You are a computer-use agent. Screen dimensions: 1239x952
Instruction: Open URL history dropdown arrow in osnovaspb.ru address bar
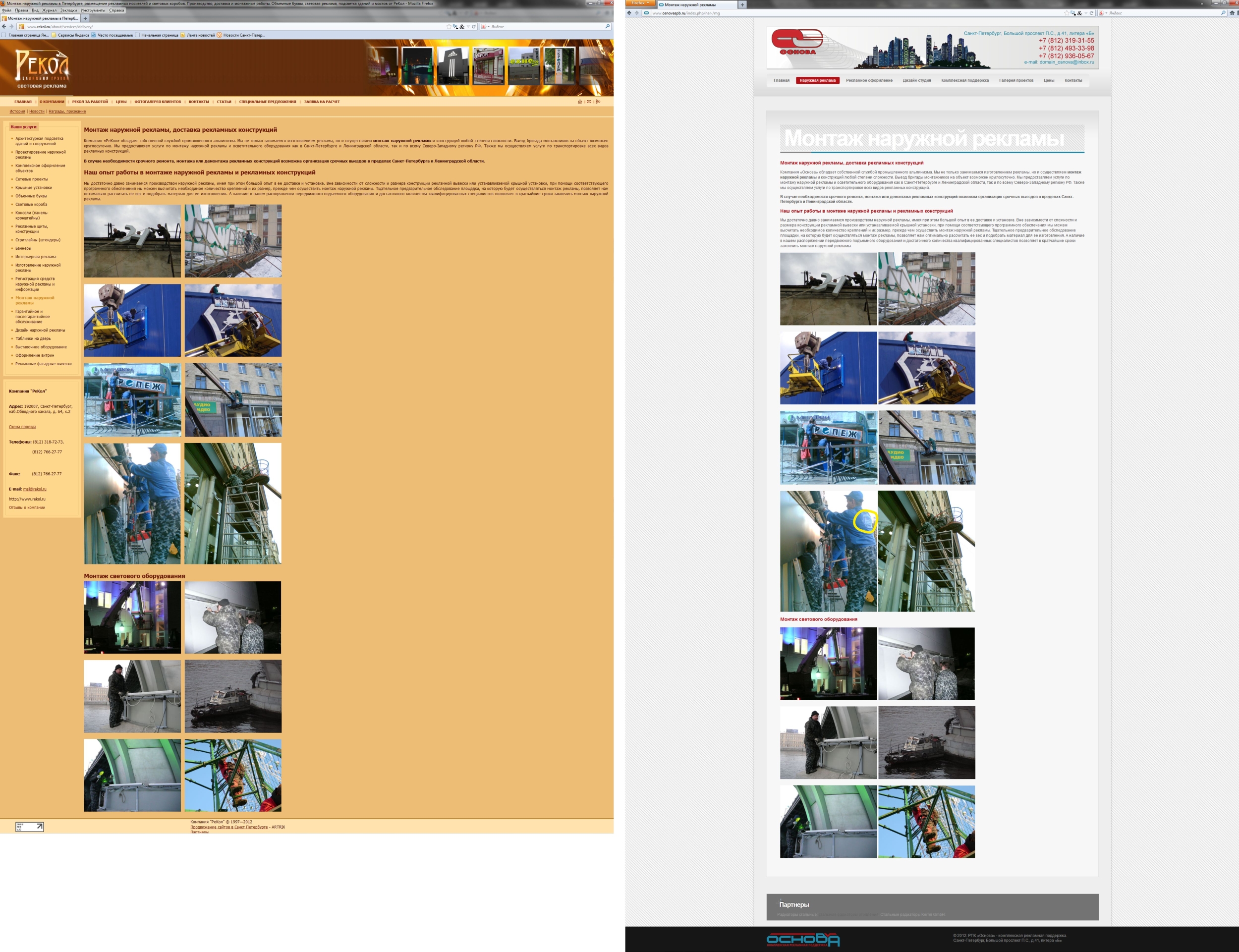[x=1085, y=13]
